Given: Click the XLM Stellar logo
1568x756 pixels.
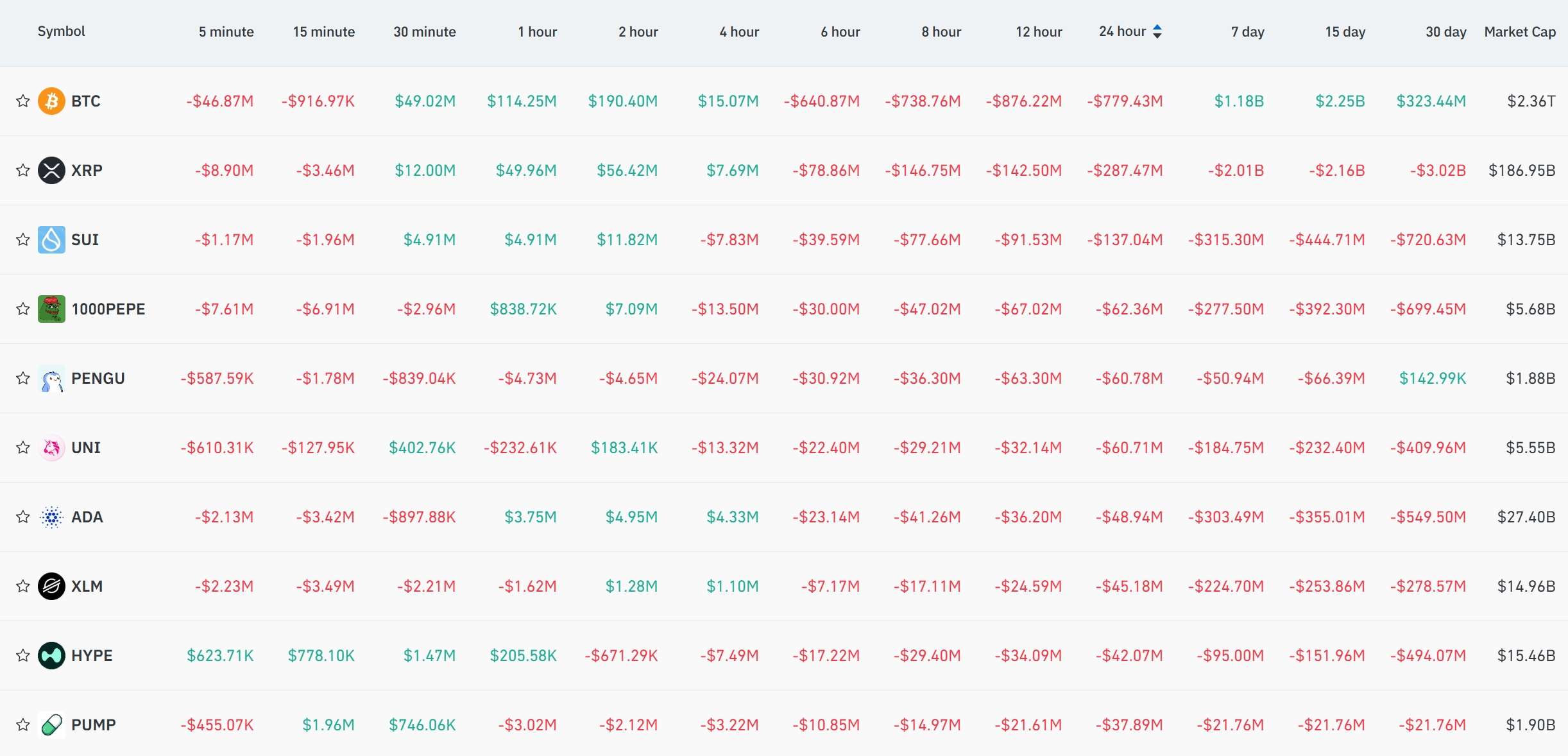Looking at the screenshot, I should (51, 586).
